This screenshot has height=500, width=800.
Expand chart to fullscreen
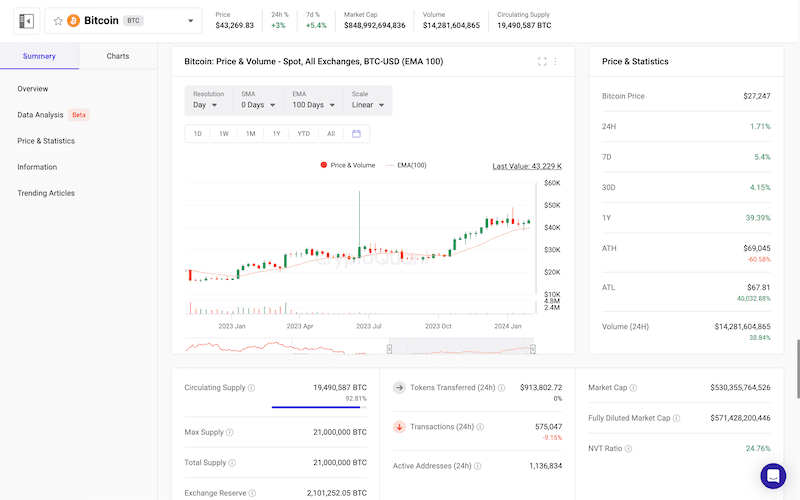click(x=542, y=61)
